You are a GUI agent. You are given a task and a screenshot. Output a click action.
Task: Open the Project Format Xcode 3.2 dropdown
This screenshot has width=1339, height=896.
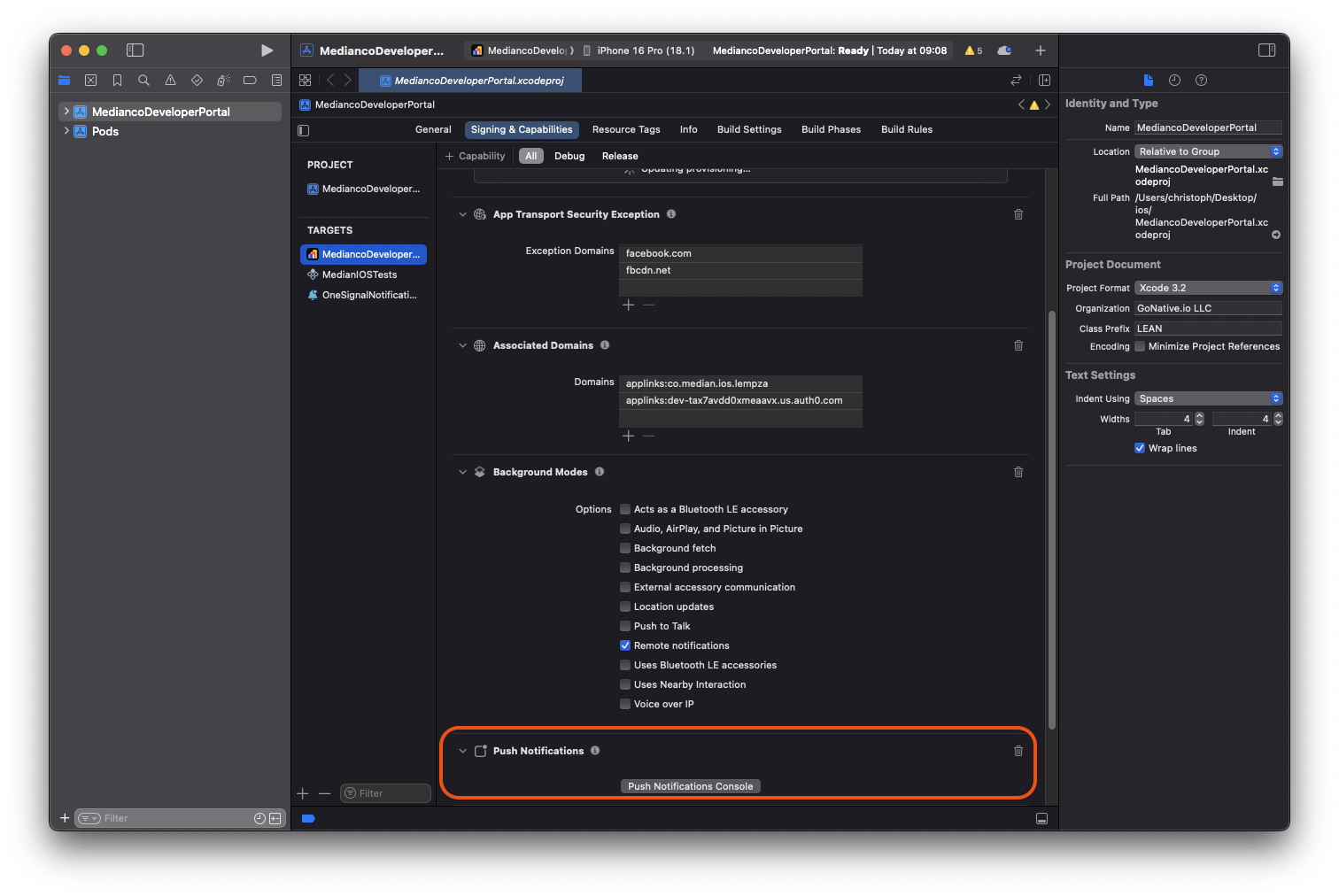click(1208, 288)
